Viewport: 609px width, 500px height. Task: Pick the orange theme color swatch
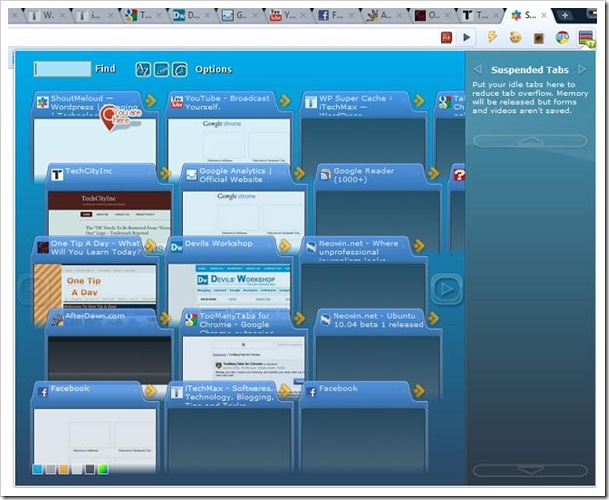pos(64,469)
